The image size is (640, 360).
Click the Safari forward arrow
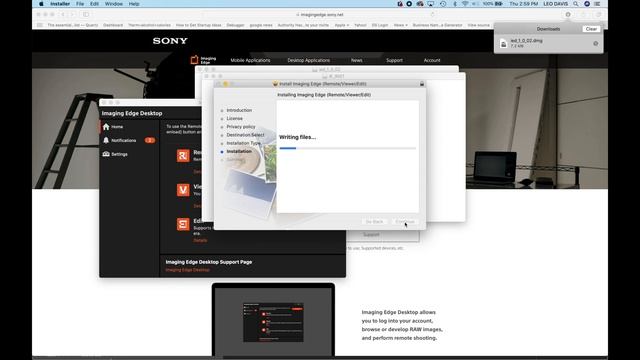click(73, 14)
